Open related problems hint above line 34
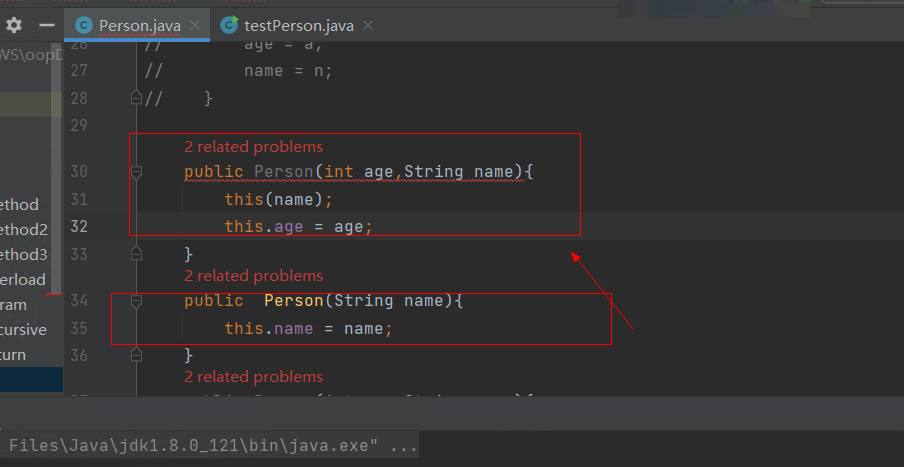Screen dimensions: 904x467 253,276
